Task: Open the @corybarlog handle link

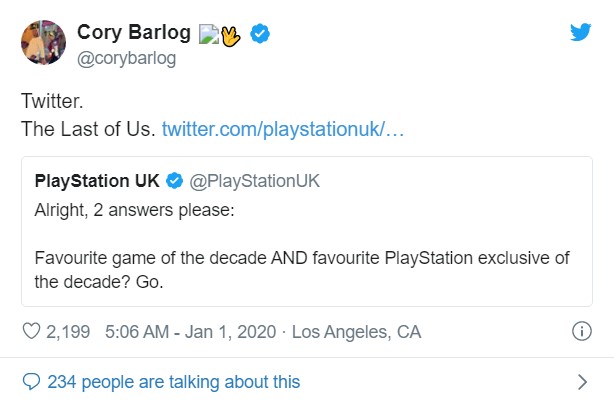Action: (126, 58)
